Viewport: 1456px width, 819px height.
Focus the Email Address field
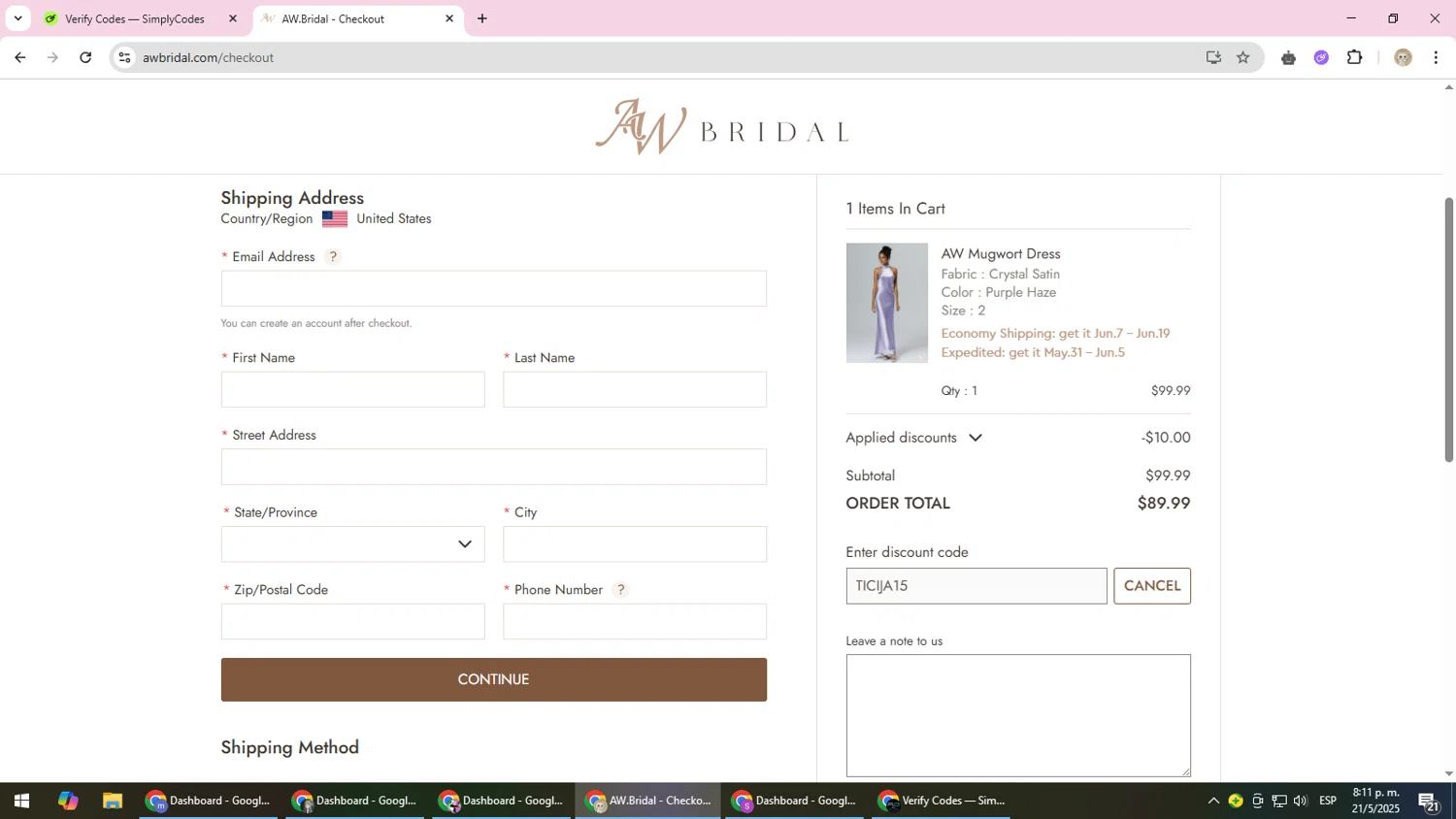493,288
